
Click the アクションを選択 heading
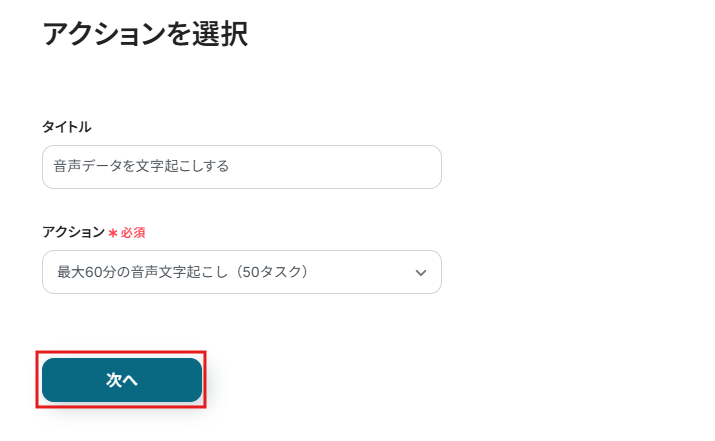pyautogui.click(x=144, y=35)
